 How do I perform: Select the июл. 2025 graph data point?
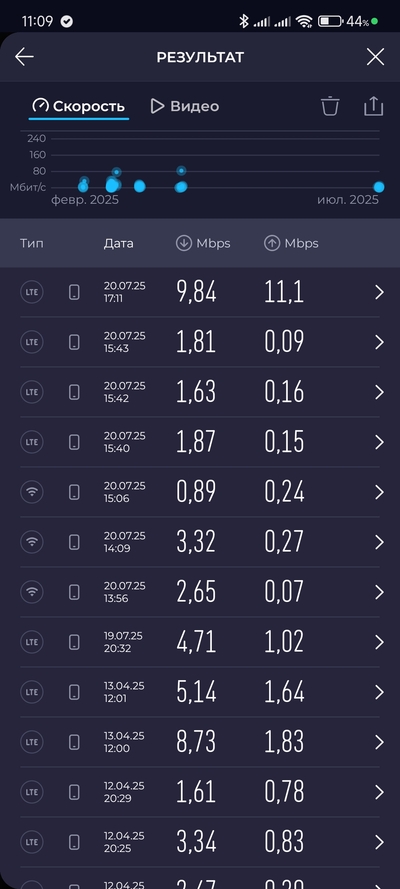[x=378, y=187]
